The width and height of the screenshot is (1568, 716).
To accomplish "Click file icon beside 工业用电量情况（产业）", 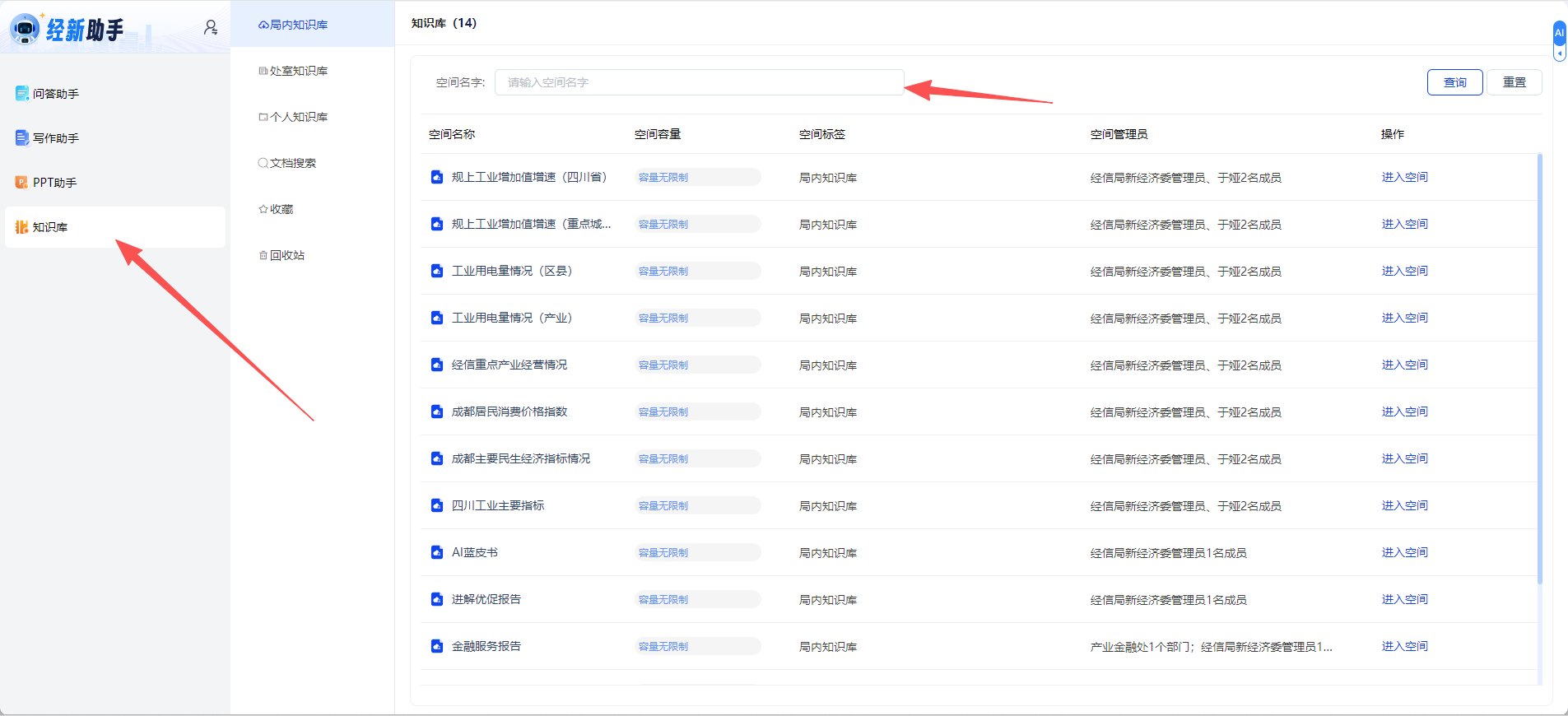I will pos(437,318).
